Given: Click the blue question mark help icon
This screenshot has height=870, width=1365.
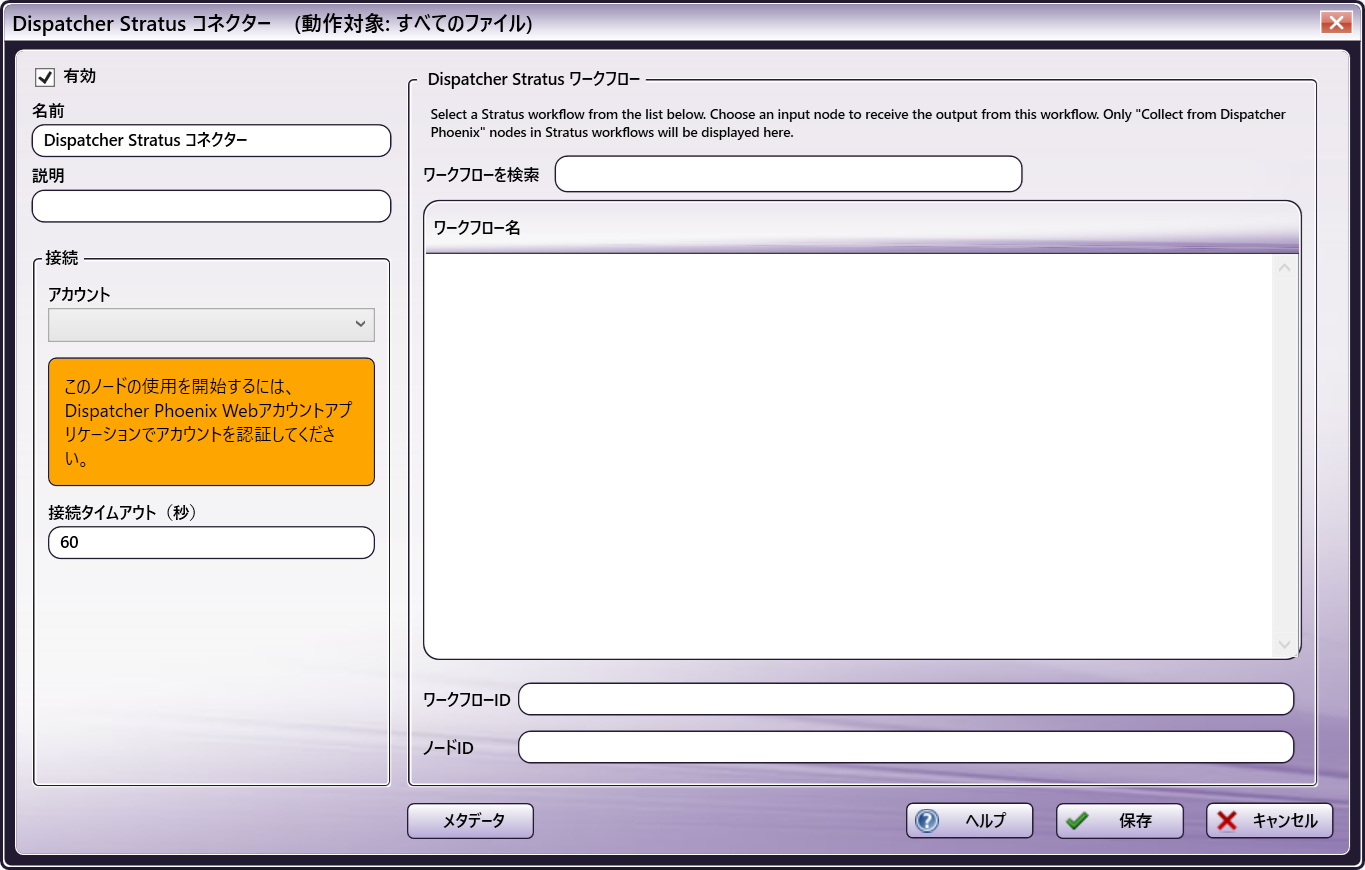Looking at the screenshot, I should (927, 821).
